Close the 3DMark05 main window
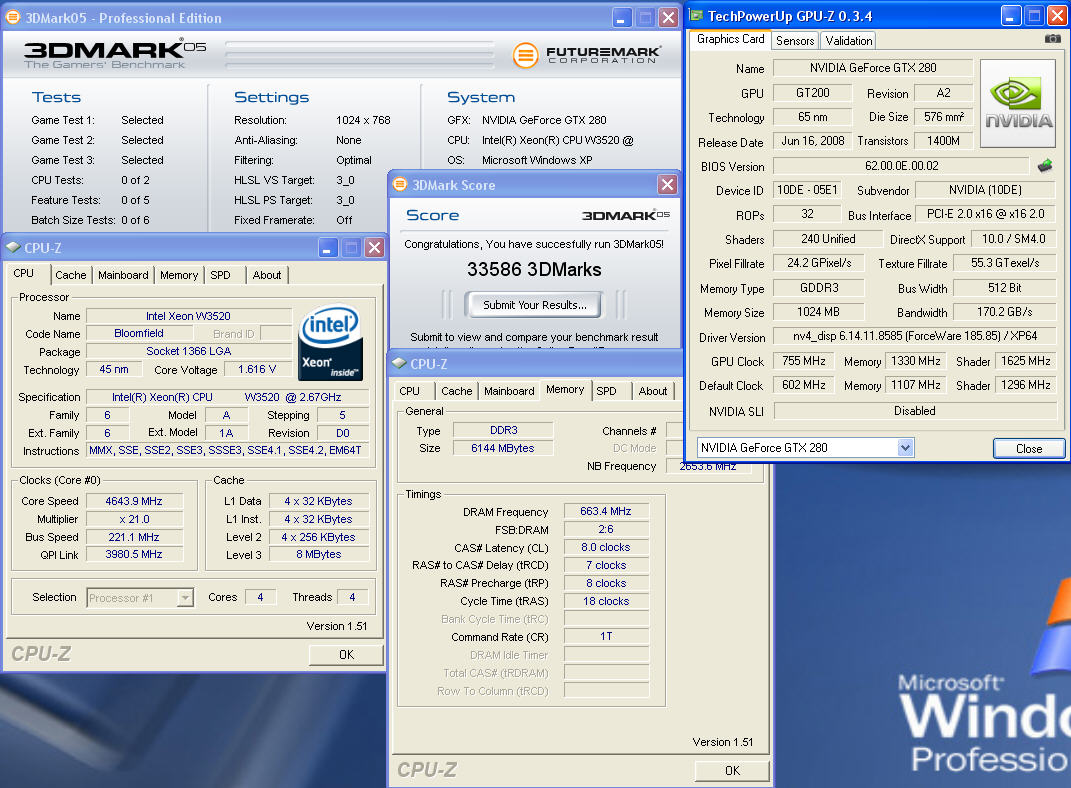The image size is (1071, 788). (668, 17)
